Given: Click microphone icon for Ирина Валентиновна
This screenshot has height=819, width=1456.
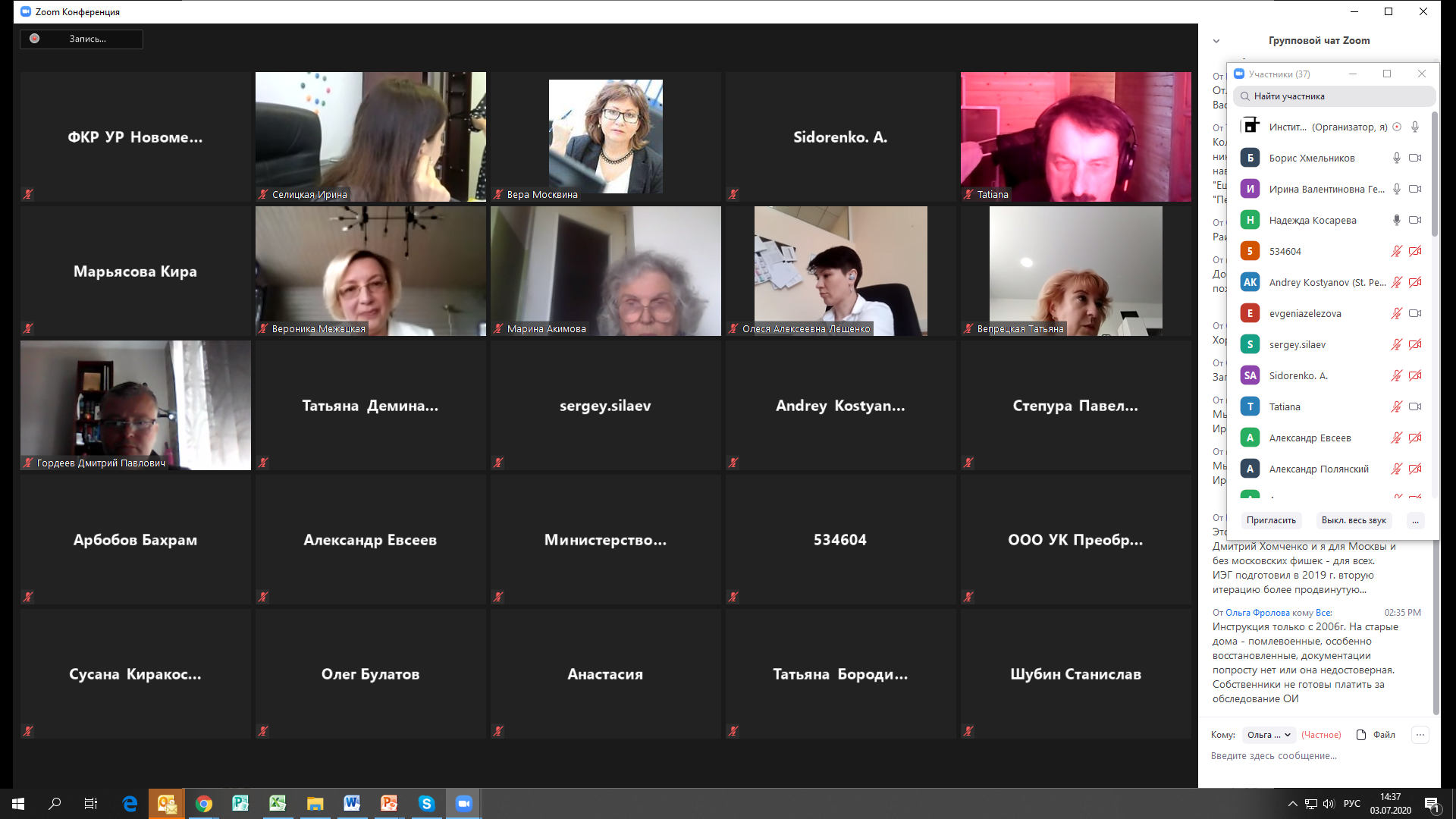Looking at the screenshot, I should coord(1396,189).
